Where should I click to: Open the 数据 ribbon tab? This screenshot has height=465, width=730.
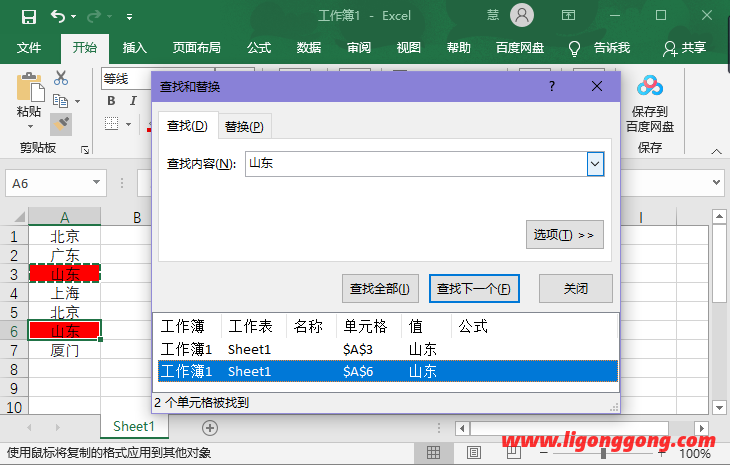(309, 47)
